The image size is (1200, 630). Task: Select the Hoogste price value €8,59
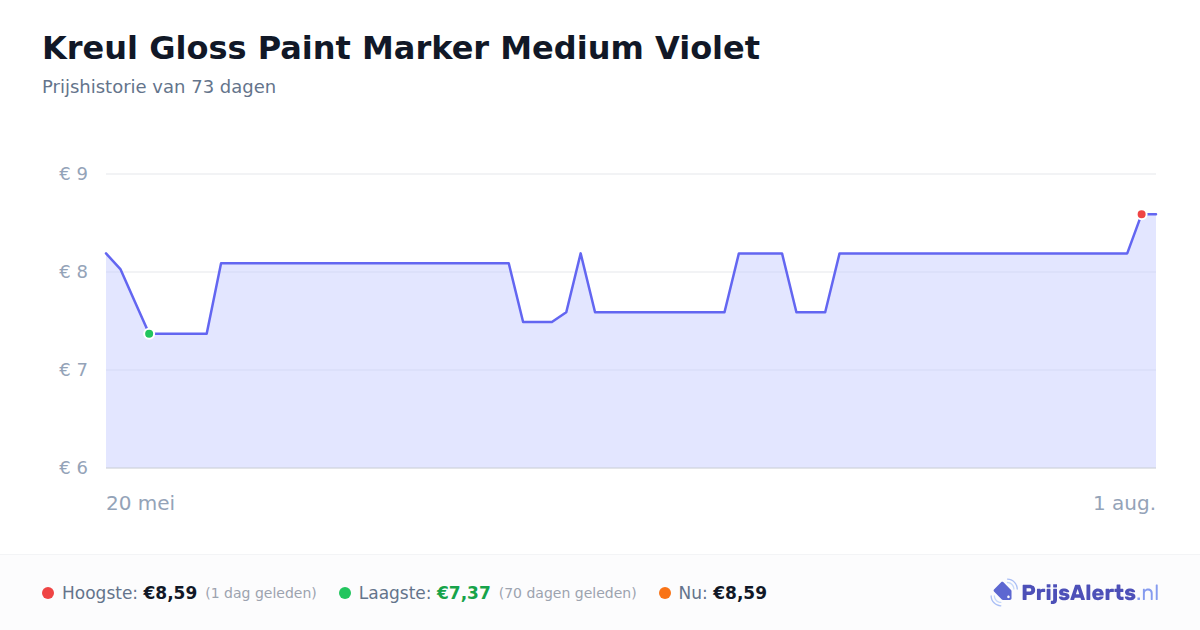pyautogui.click(x=170, y=593)
